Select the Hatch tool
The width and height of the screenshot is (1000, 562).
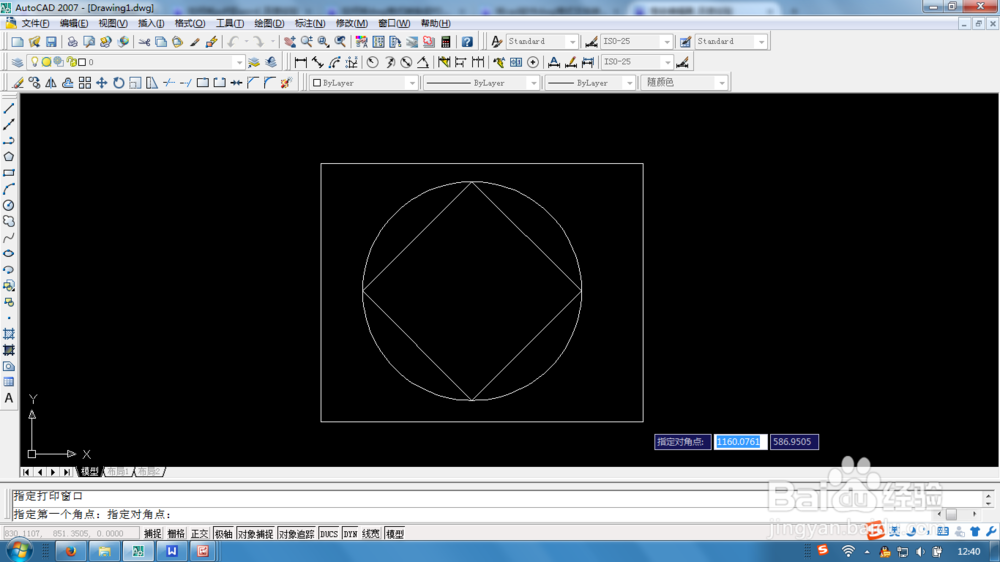9,334
